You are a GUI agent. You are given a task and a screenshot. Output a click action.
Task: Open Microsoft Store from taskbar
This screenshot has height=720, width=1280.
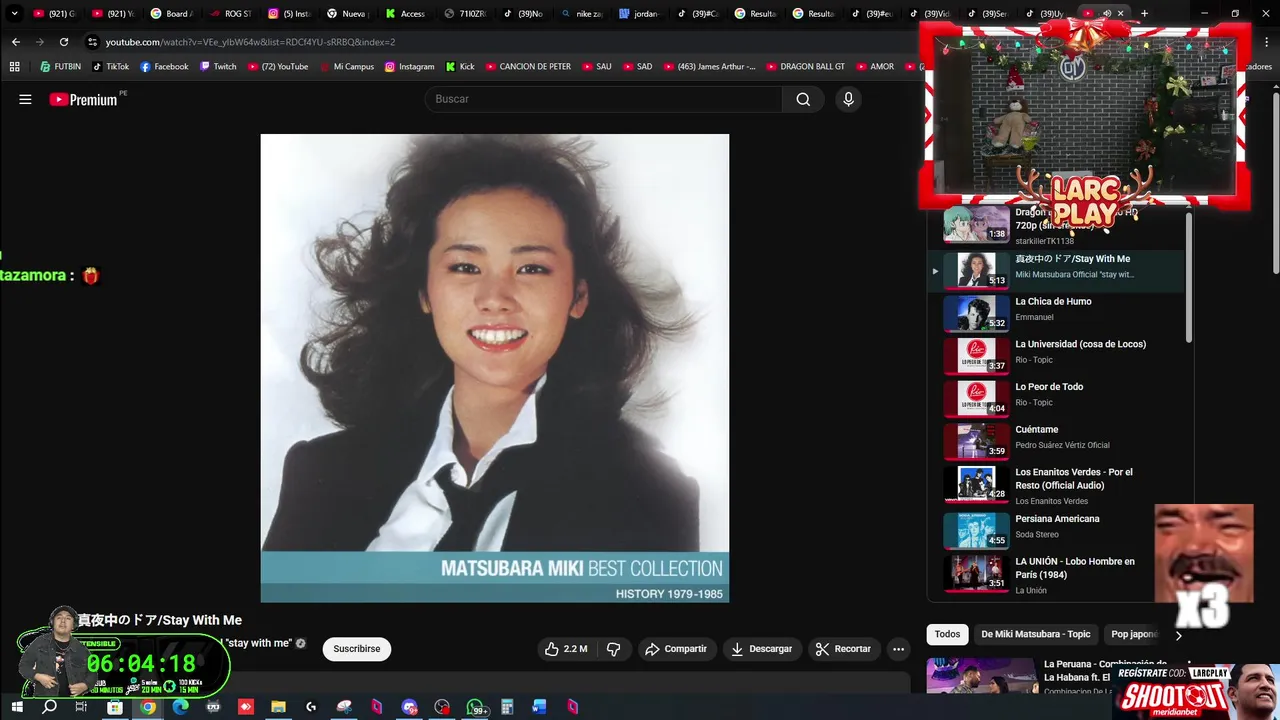pyautogui.click(x=115, y=707)
